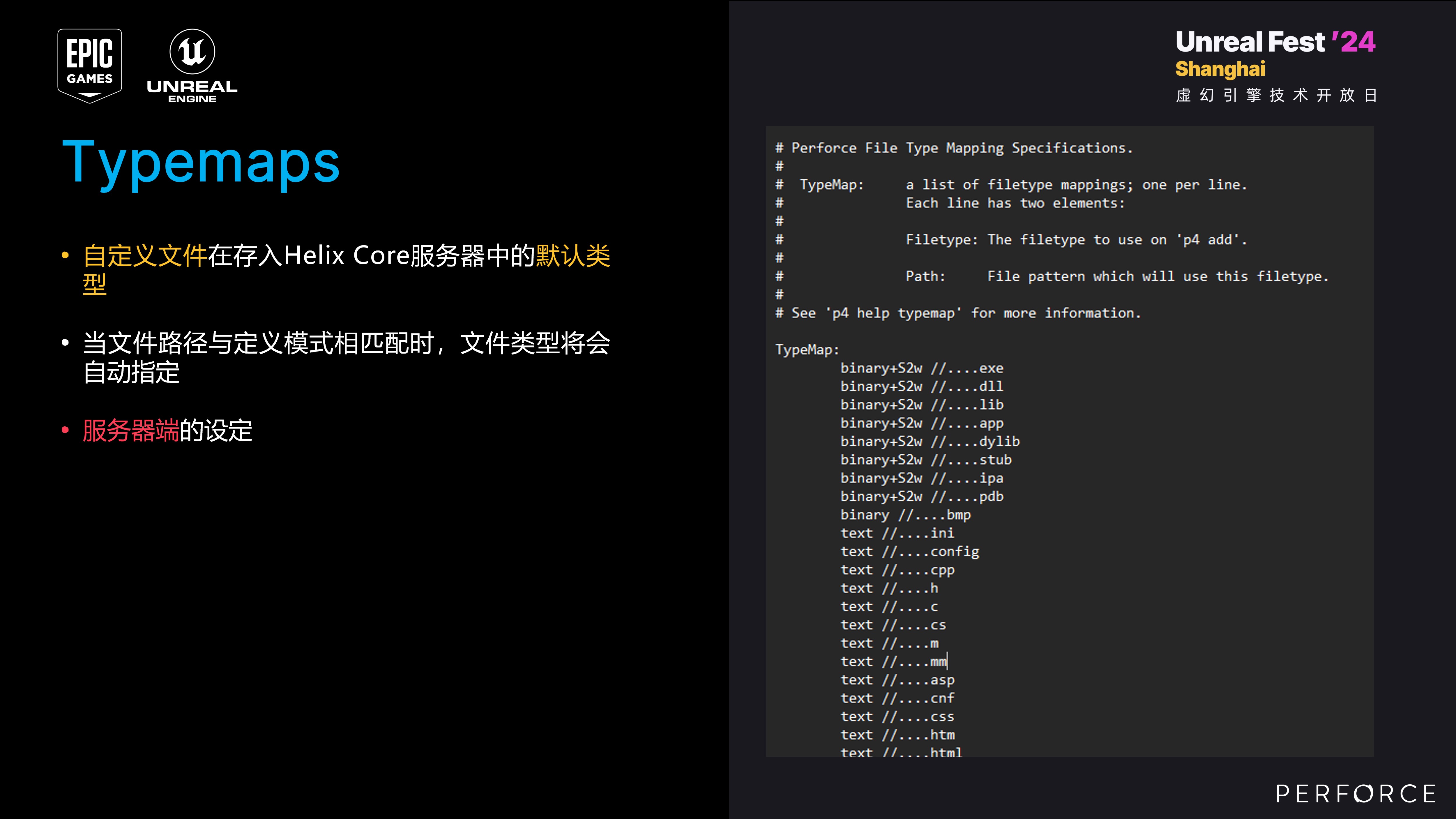
Task: Click the line 'text //....config'
Action: (x=910, y=552)
